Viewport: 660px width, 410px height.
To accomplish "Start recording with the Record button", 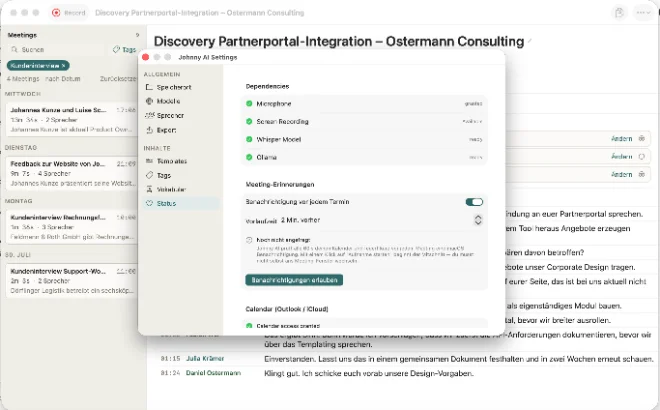I will click(69, 13).
